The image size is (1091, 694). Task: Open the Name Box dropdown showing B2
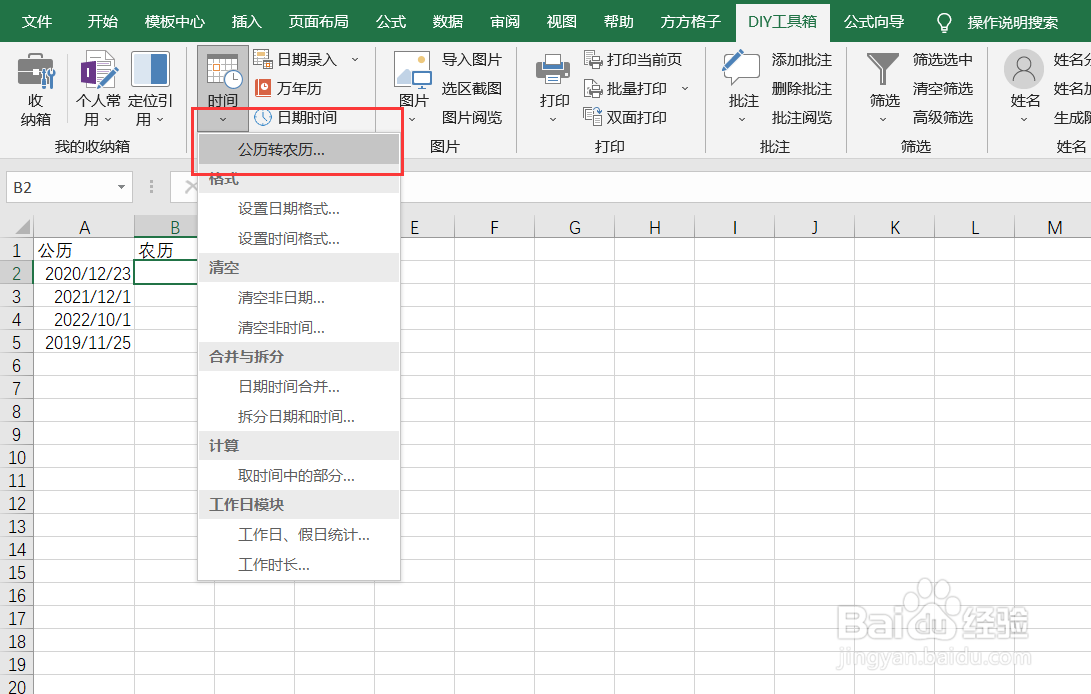(x=119, y=187)
